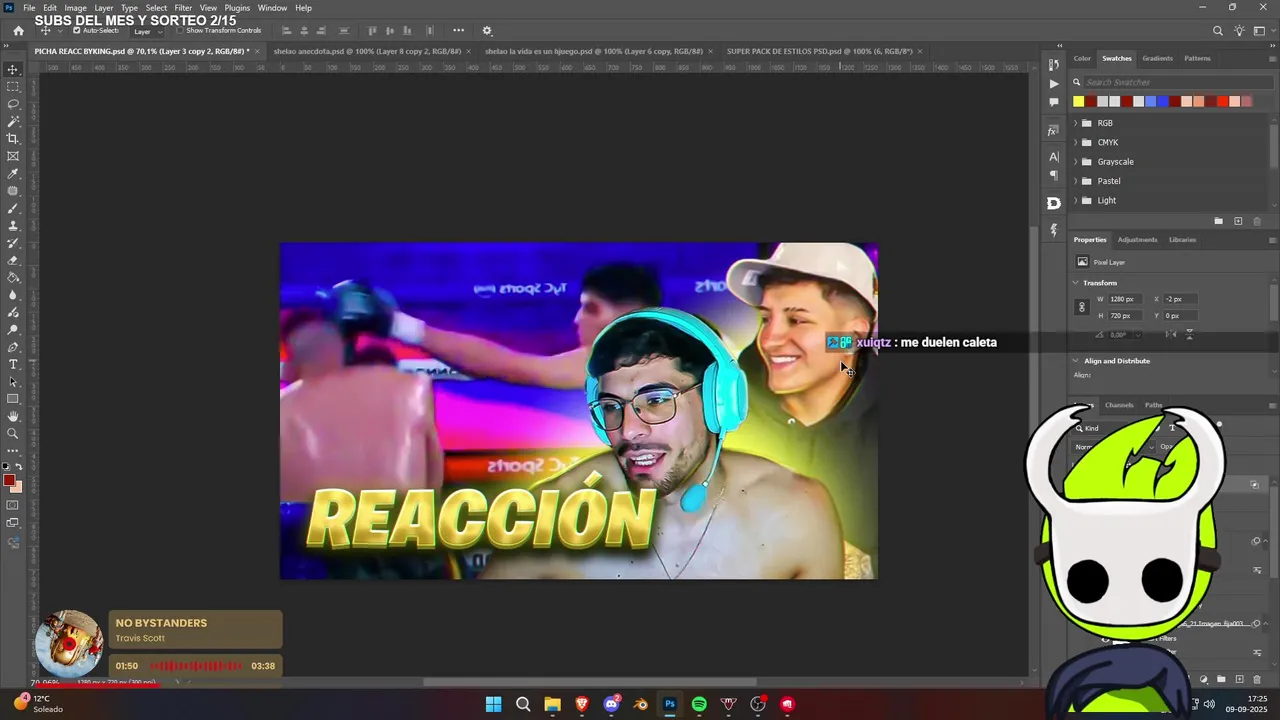Select the Clone Stamp tool
The width and height of the screenshot is (1280, 720).
[13, 226]
